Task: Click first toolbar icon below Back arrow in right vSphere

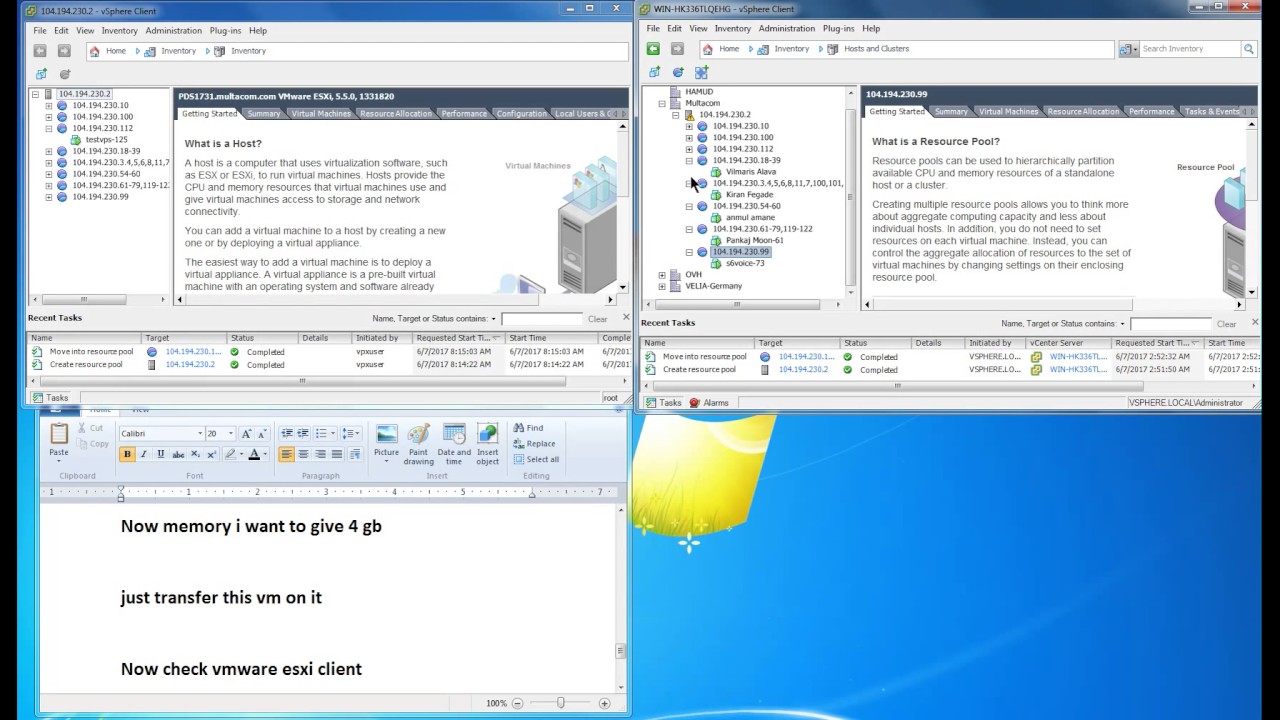Action: click(x=654, y=72)
